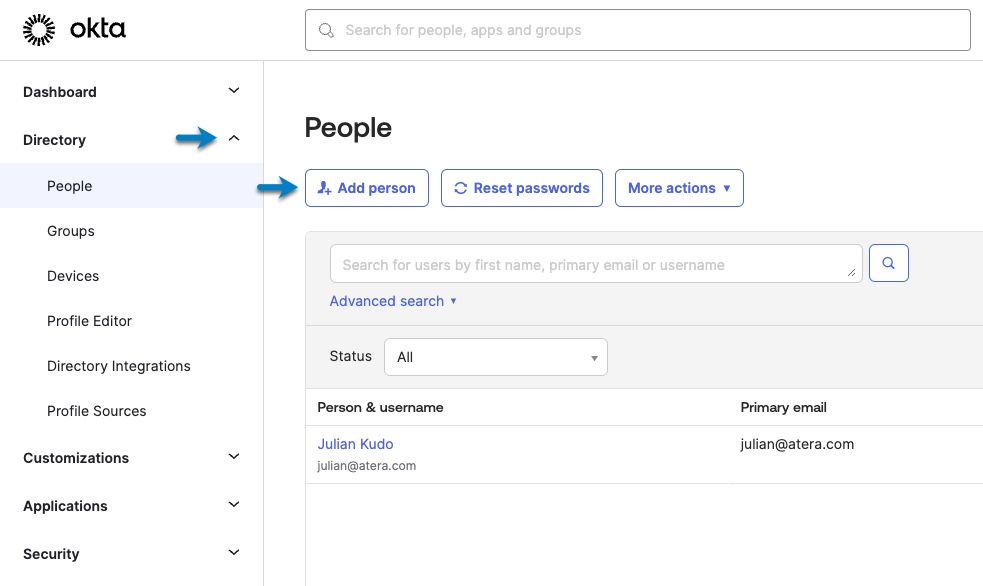The image size is (983, 586).
Task: Open Profile Sources in the sidebar
Action: coord(97,411)
